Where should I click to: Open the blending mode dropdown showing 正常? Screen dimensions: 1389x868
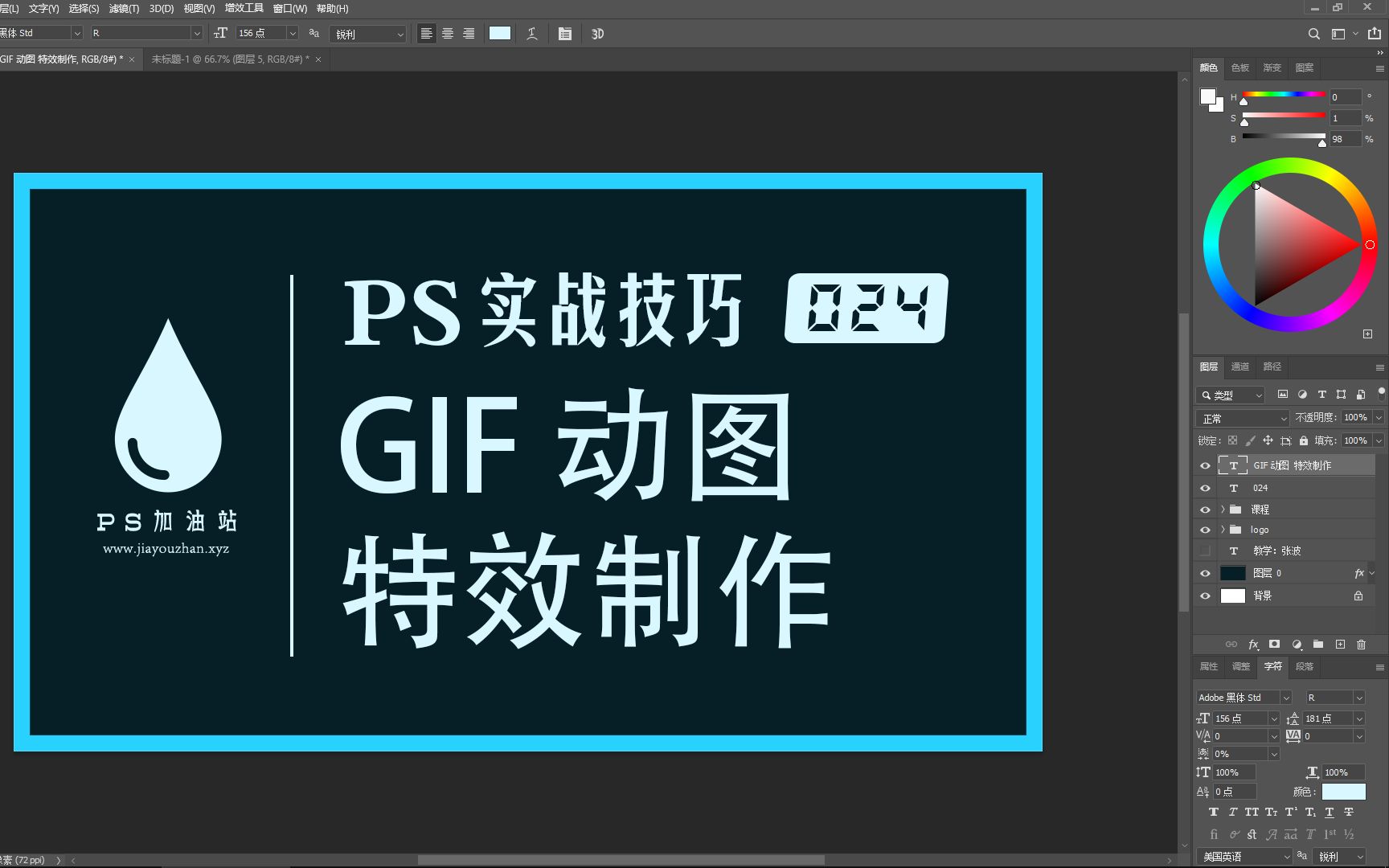(1242, 417)
